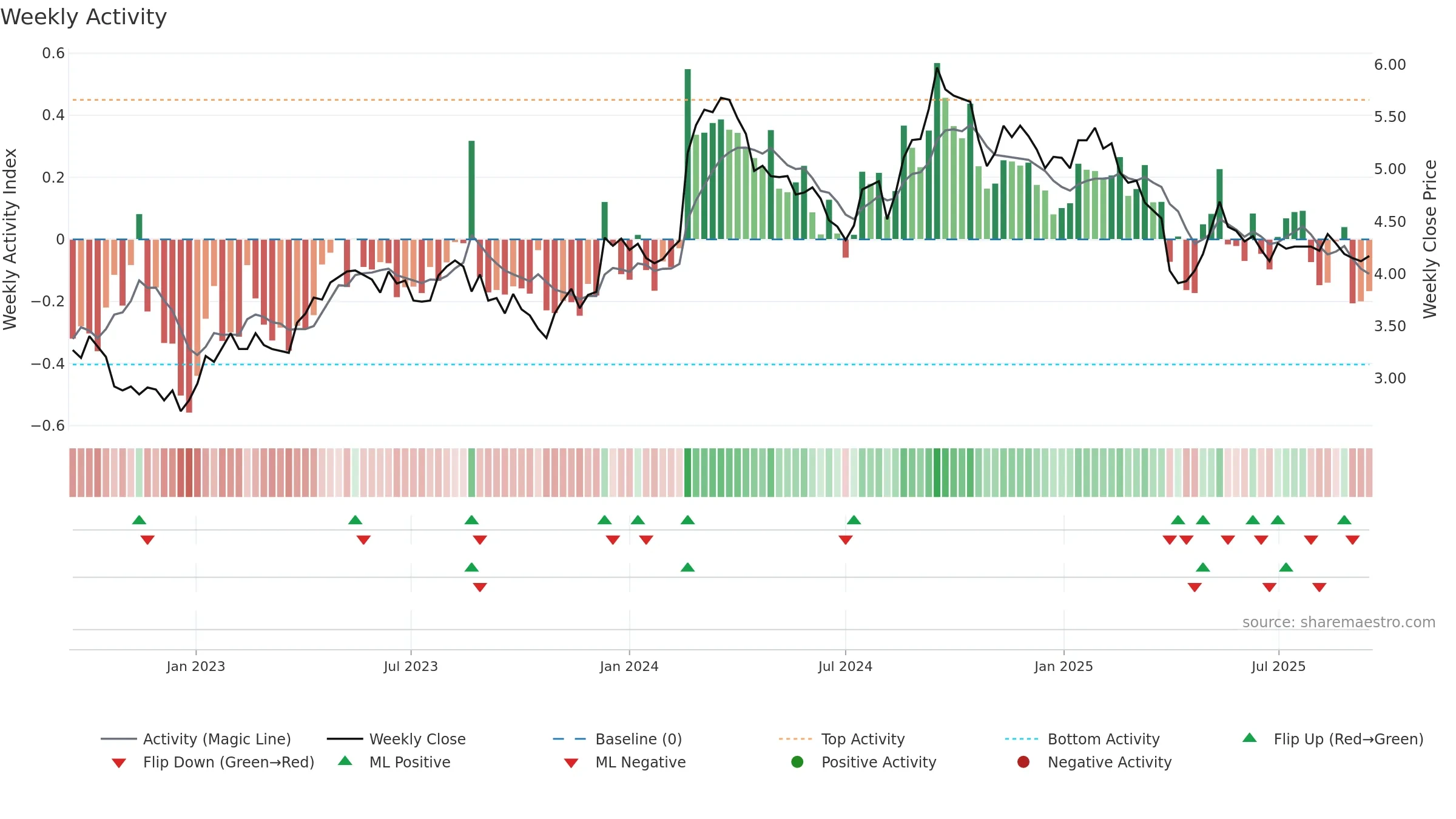Click the '4.50' price axis tick
This screenshot has height=819, width=1456.
[x=1390, y=221]
